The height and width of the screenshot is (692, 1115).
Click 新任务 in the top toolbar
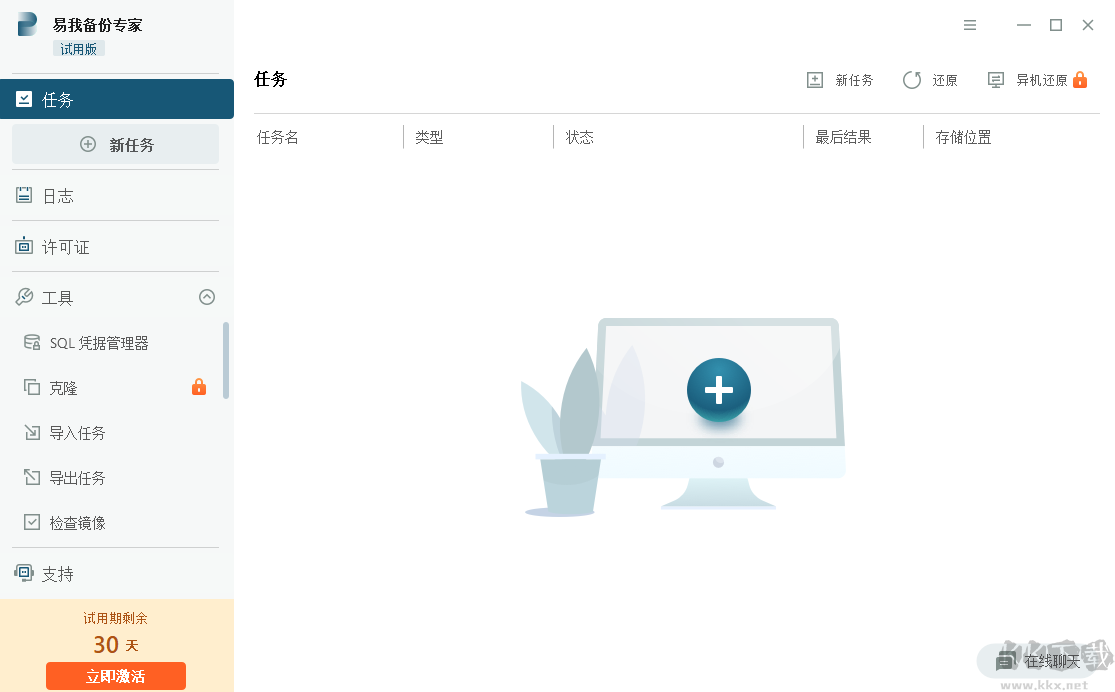pos(840,79)
